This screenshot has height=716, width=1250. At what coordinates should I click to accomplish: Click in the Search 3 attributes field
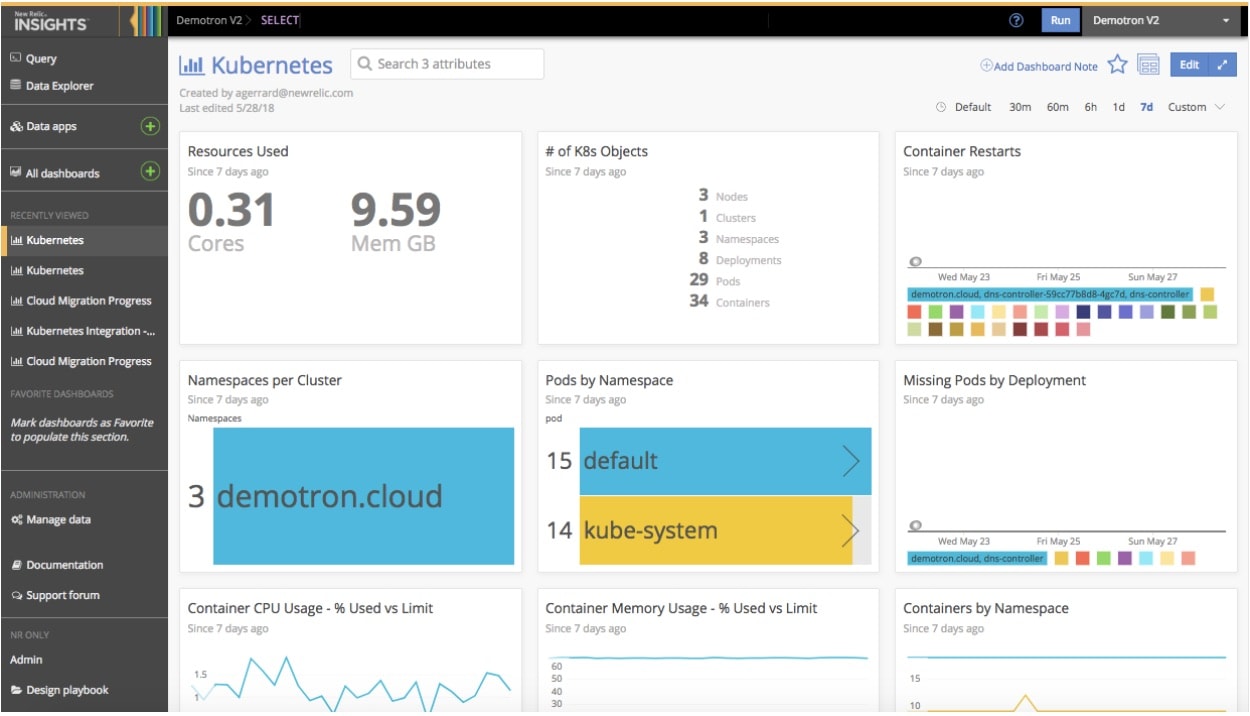(447, 64)
